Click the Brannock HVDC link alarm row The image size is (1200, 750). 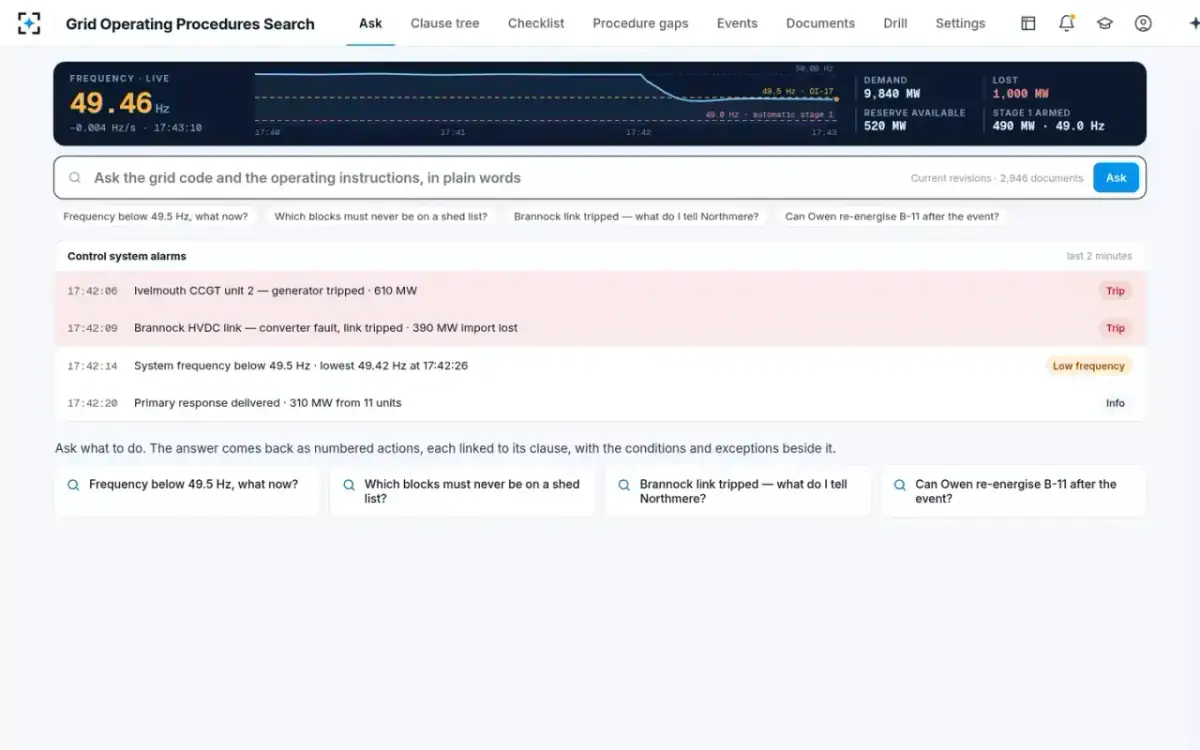pos(600,328)
